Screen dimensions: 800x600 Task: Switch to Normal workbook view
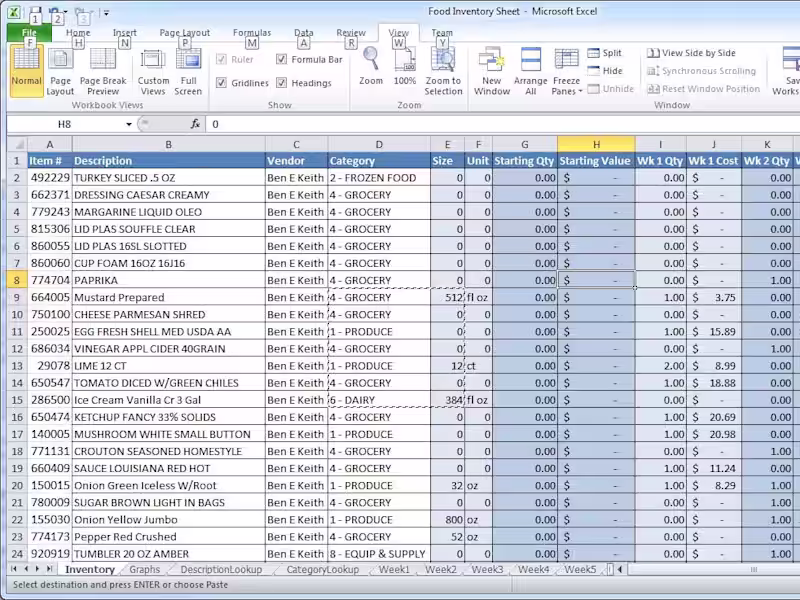point(26,71)
